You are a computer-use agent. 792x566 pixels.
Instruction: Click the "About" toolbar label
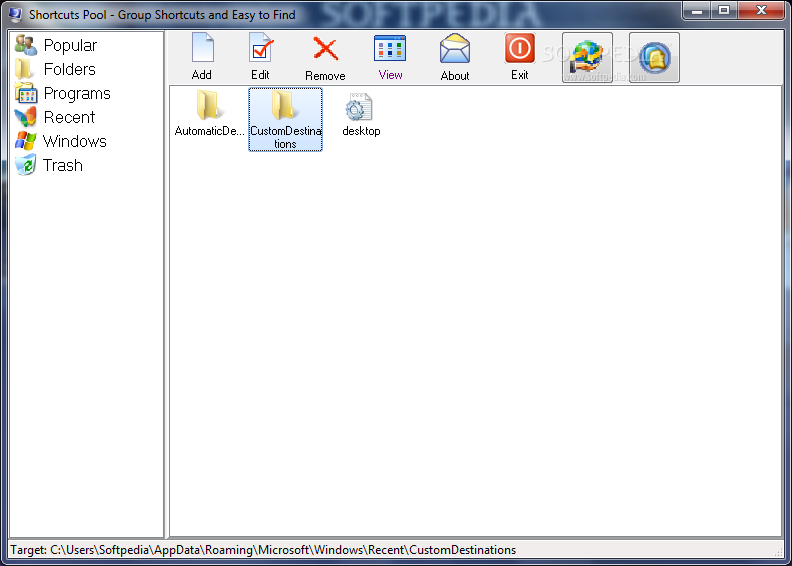pyautogui.click(x=455, y=76)
